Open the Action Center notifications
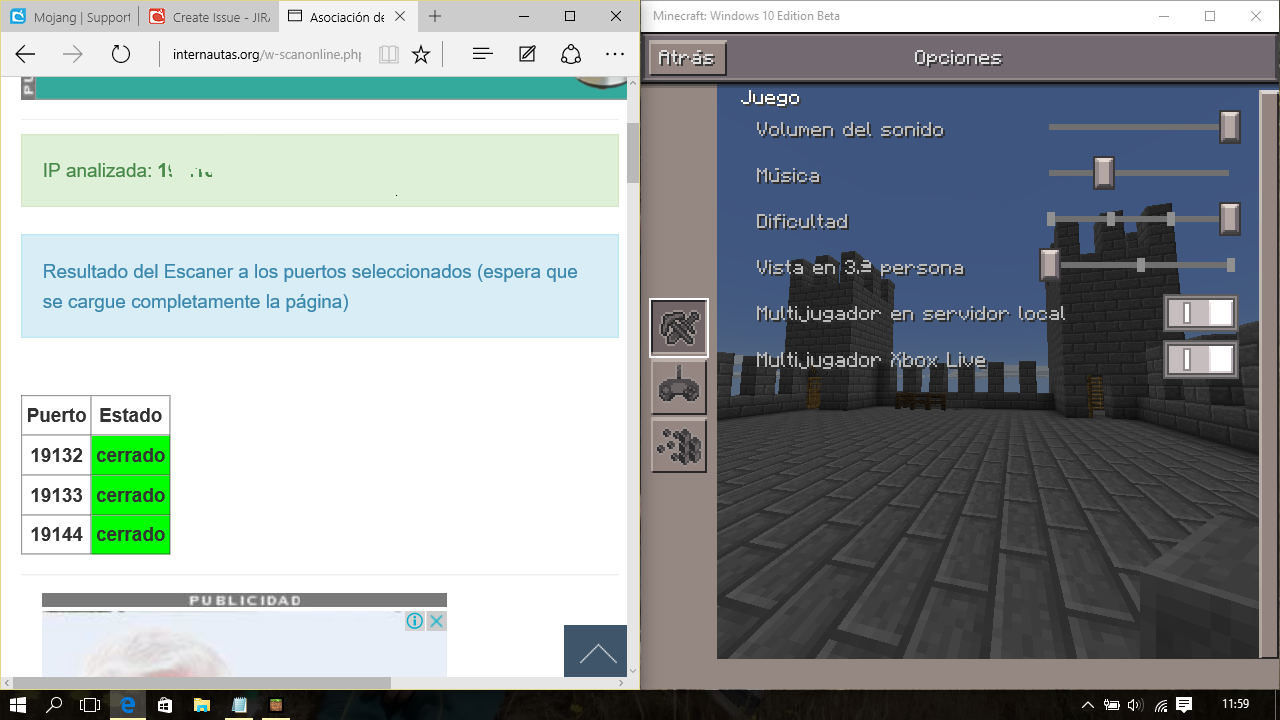 point(1184,705)
